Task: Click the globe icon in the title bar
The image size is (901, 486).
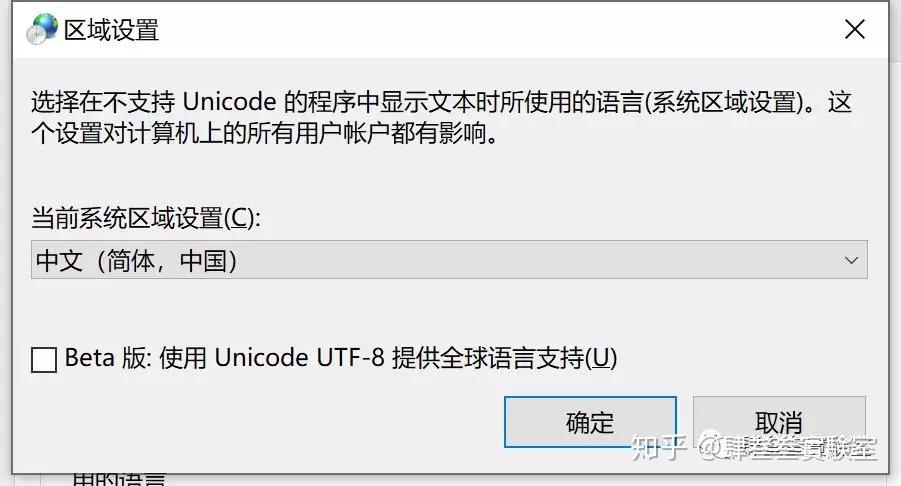Action: [42, 29]
